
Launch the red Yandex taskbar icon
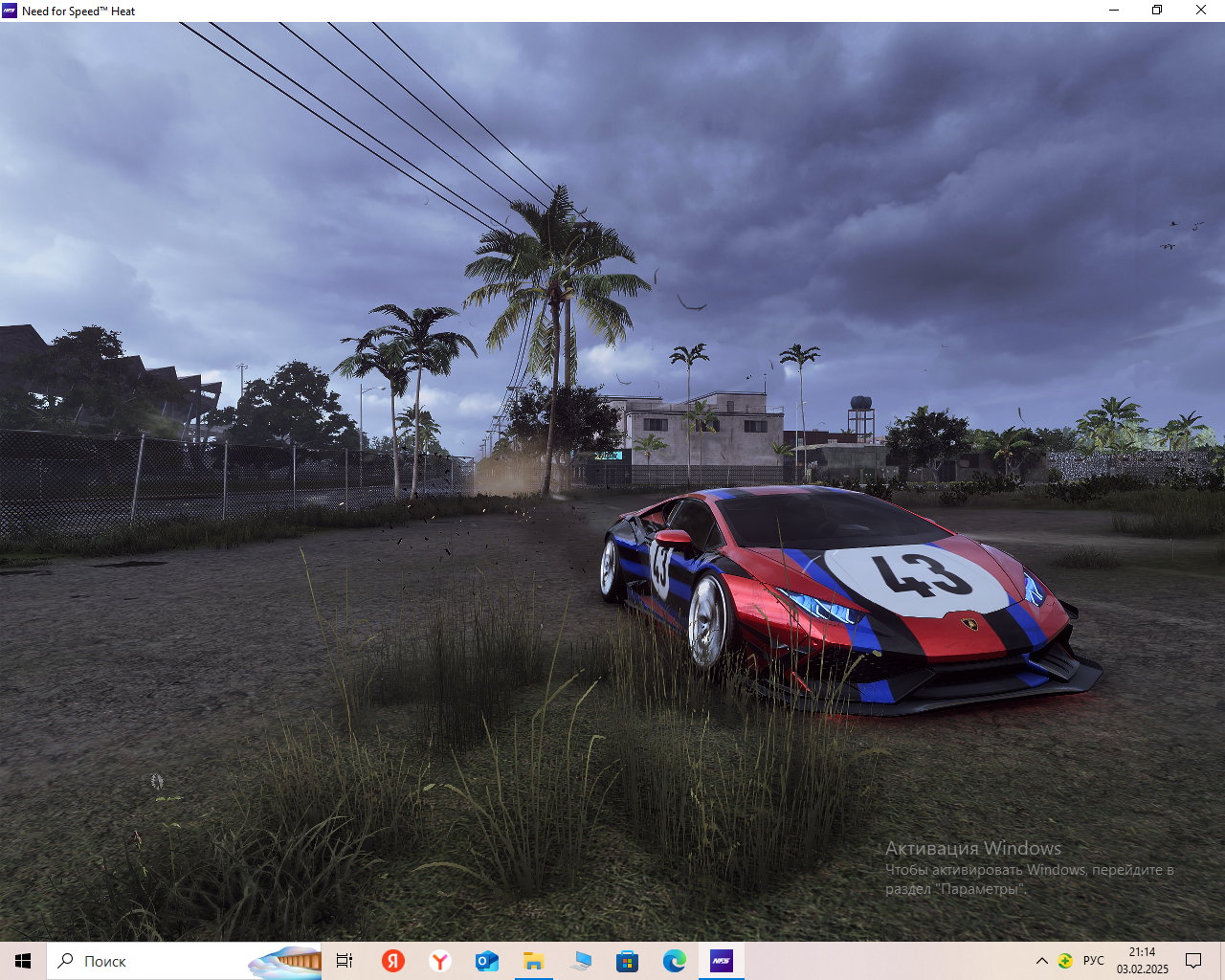(393, 961)
